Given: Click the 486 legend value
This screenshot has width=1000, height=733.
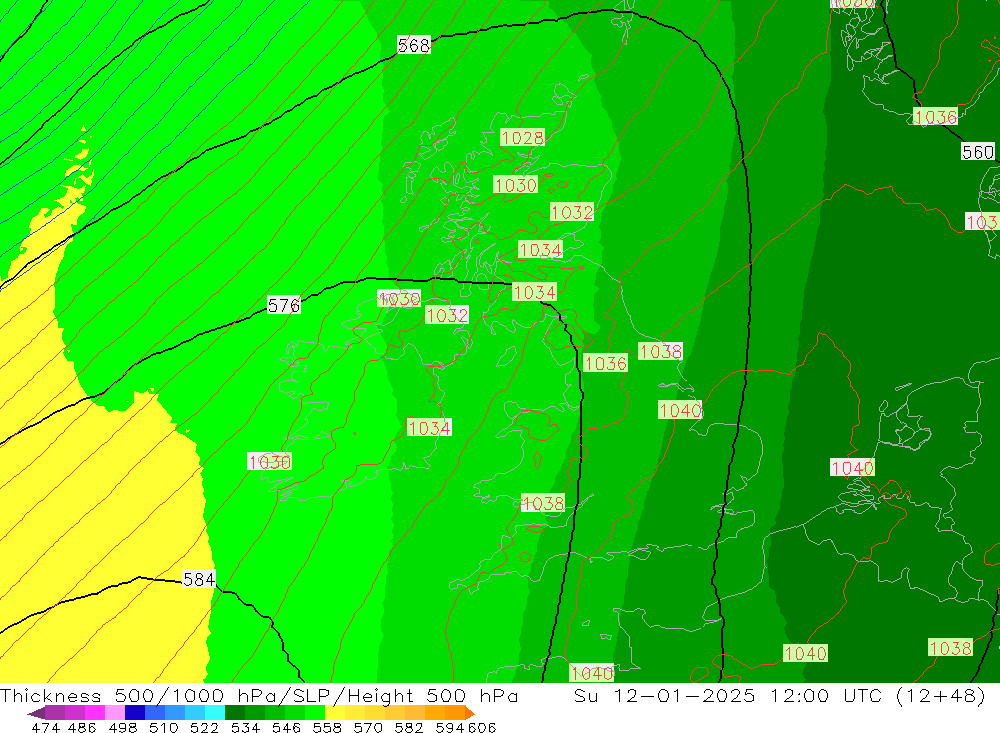Looking at the screenshot, I should point(82,727).
